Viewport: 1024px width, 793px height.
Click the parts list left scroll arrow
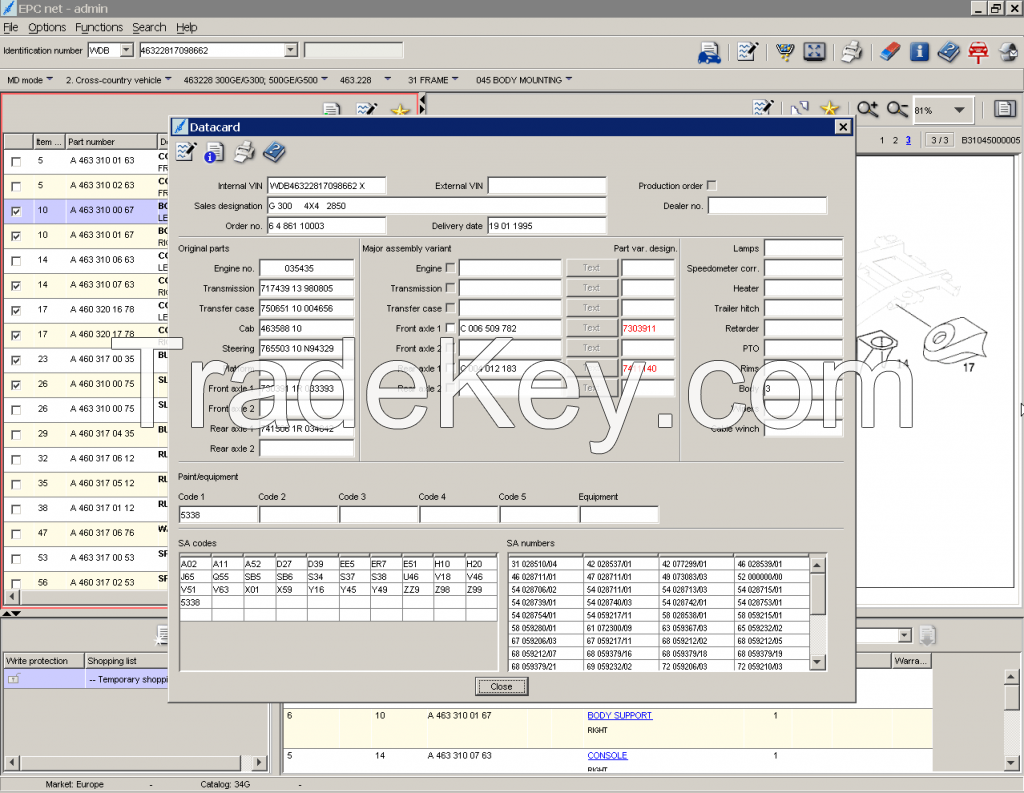[12, 596]
